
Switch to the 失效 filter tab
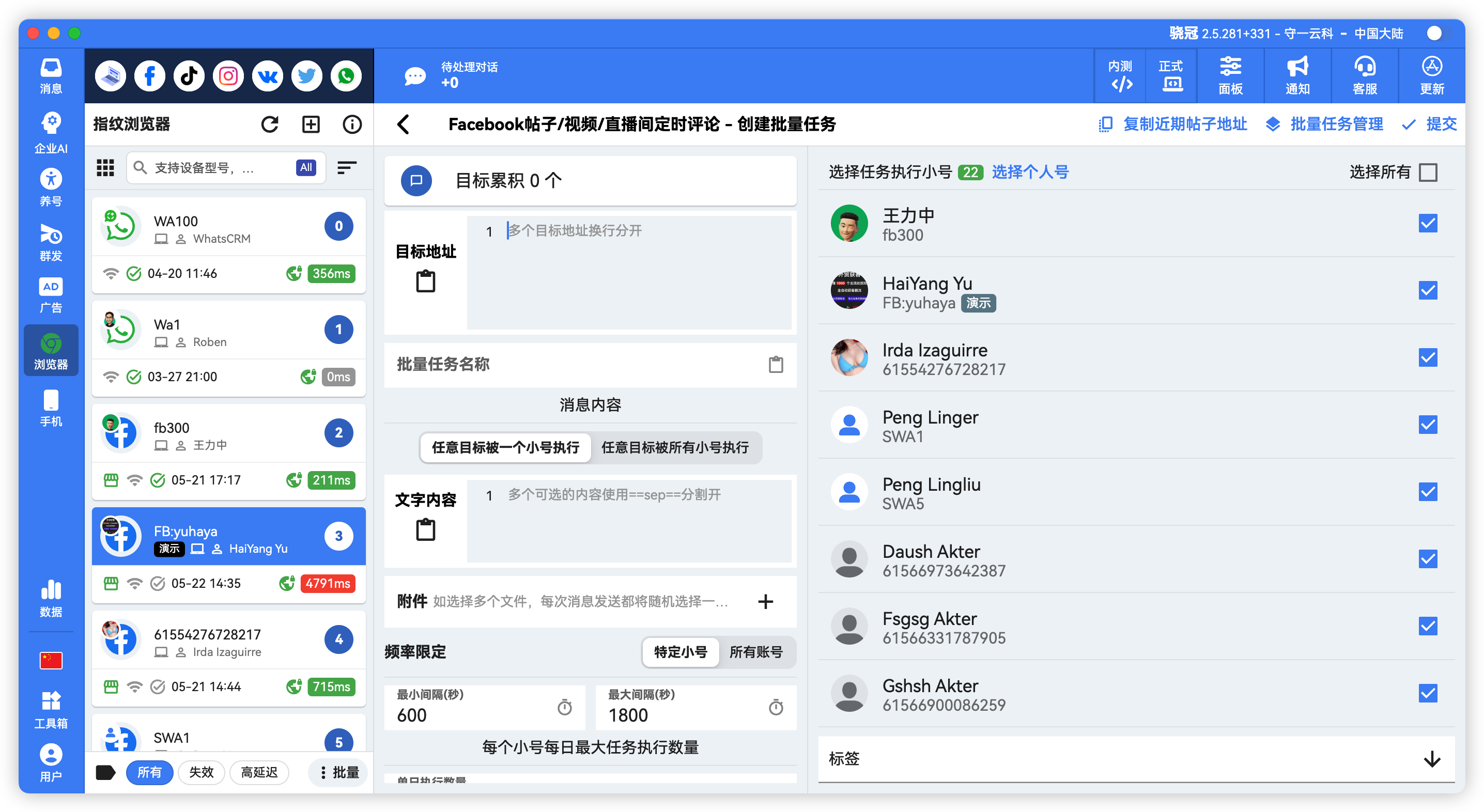201,772
